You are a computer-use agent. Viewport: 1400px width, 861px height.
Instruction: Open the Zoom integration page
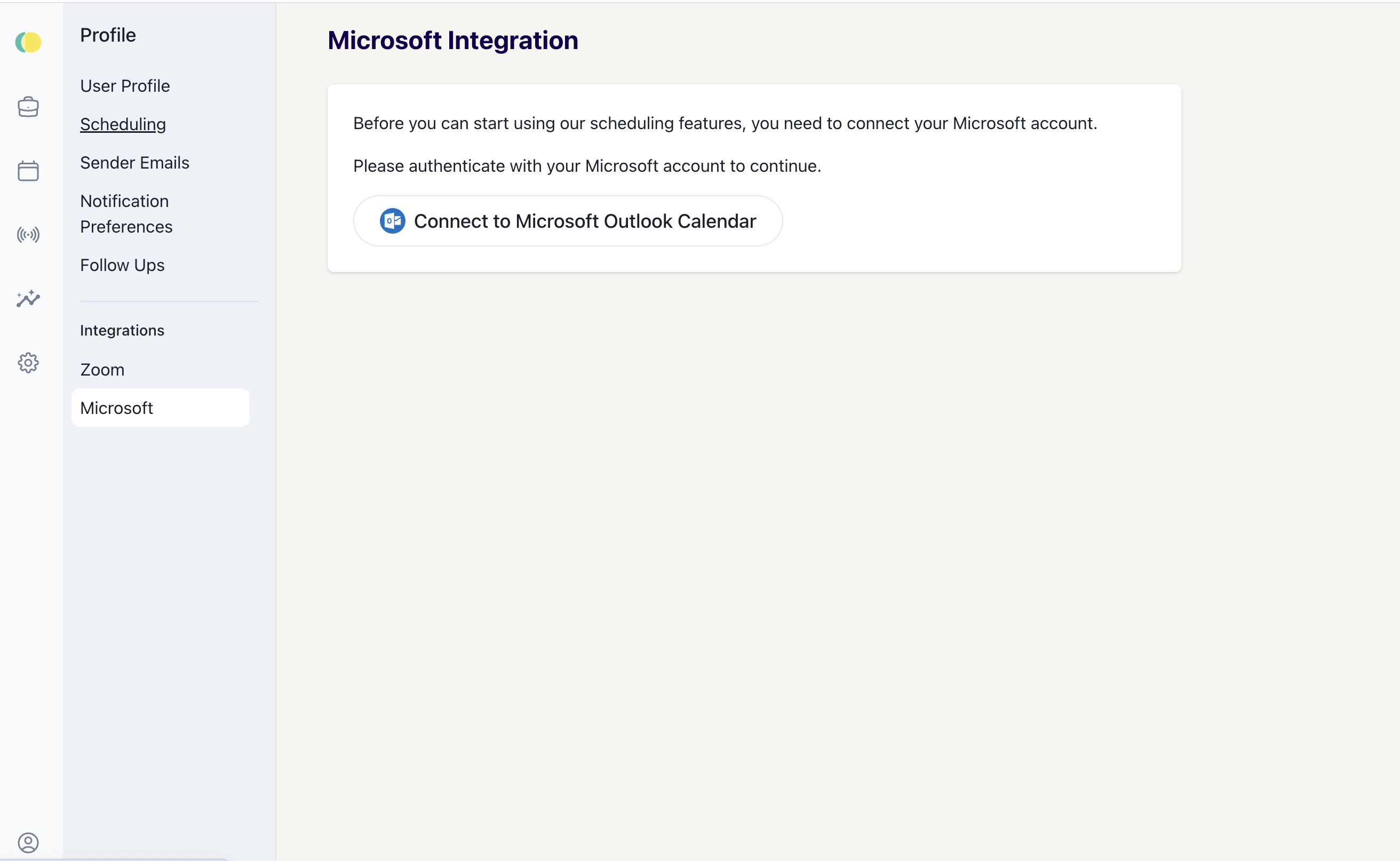click(102, 370)
